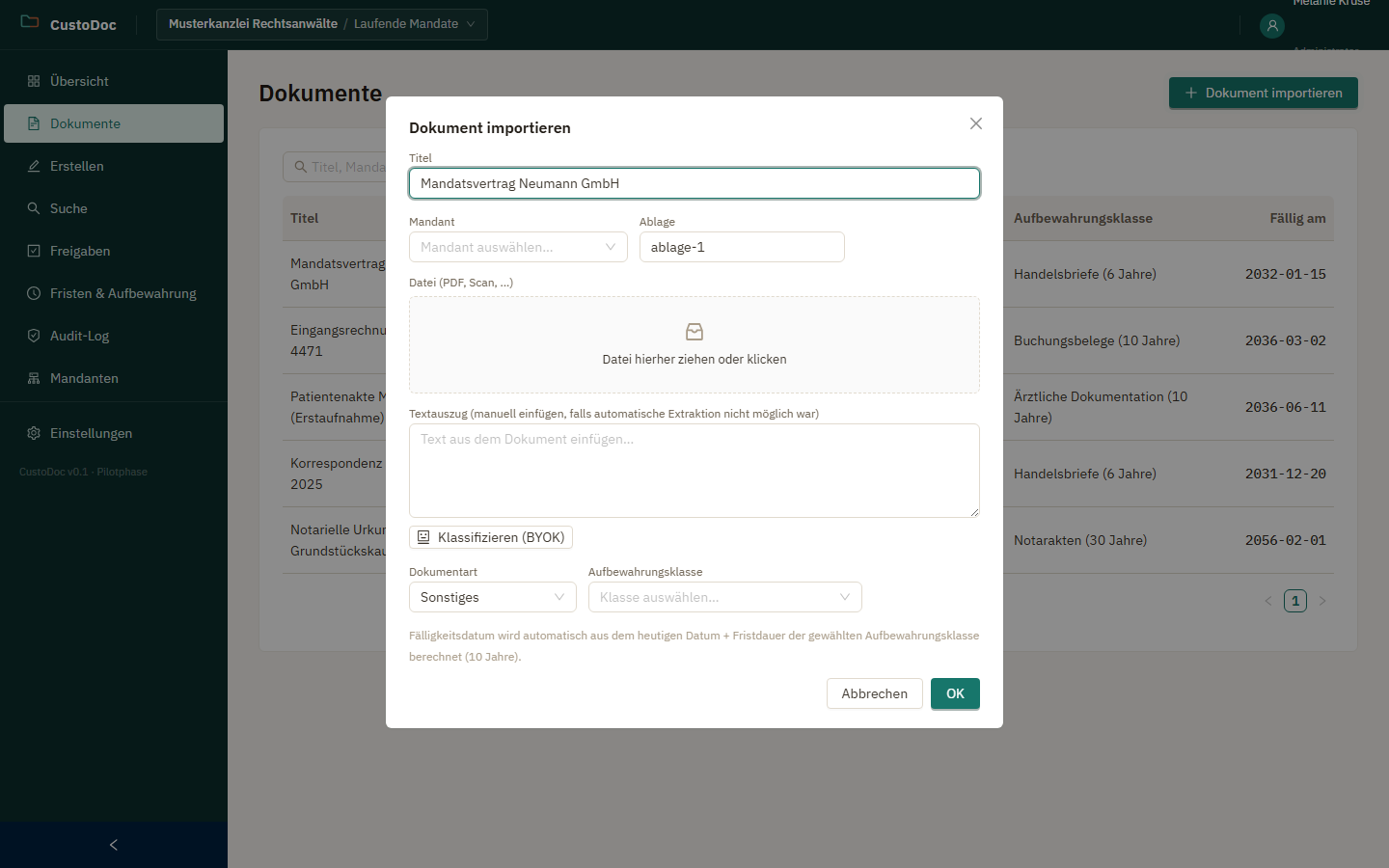The image size is (1389, 868).
Task: Open the Dokumentart Sonstiges dropdown
Action: point(493,597)
